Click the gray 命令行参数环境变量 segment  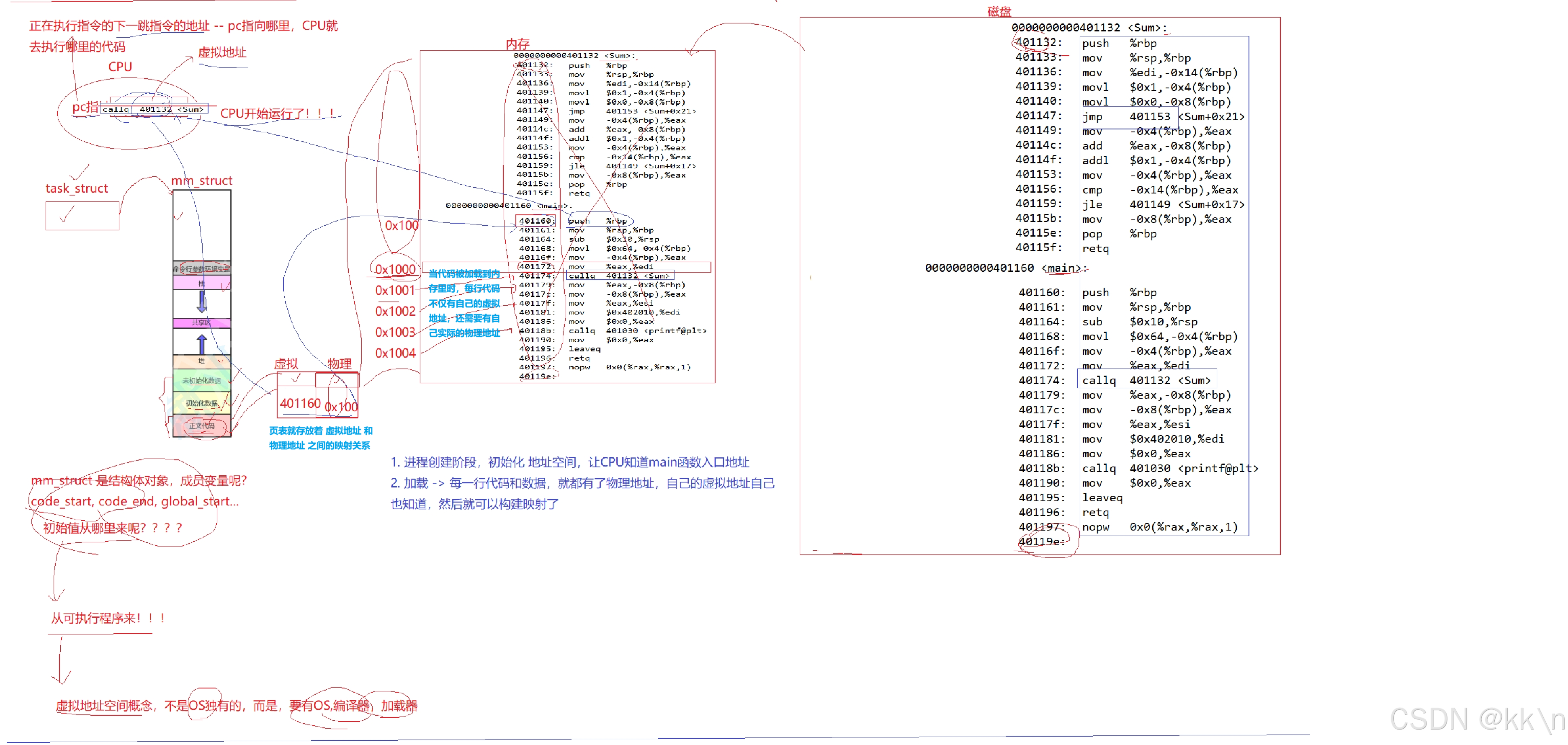[201, 268]
